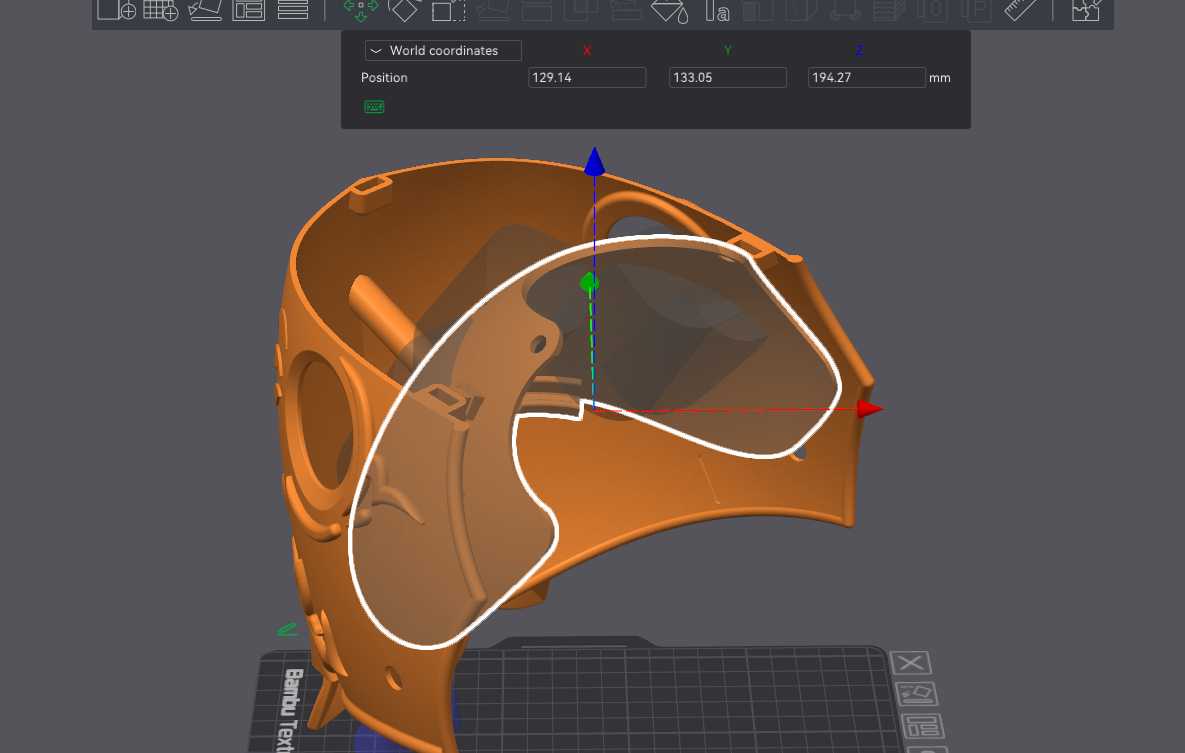Select the Rotate tool
Image resolution: width=1185 pixels, height=753 pixels.
tap(404, 9)
